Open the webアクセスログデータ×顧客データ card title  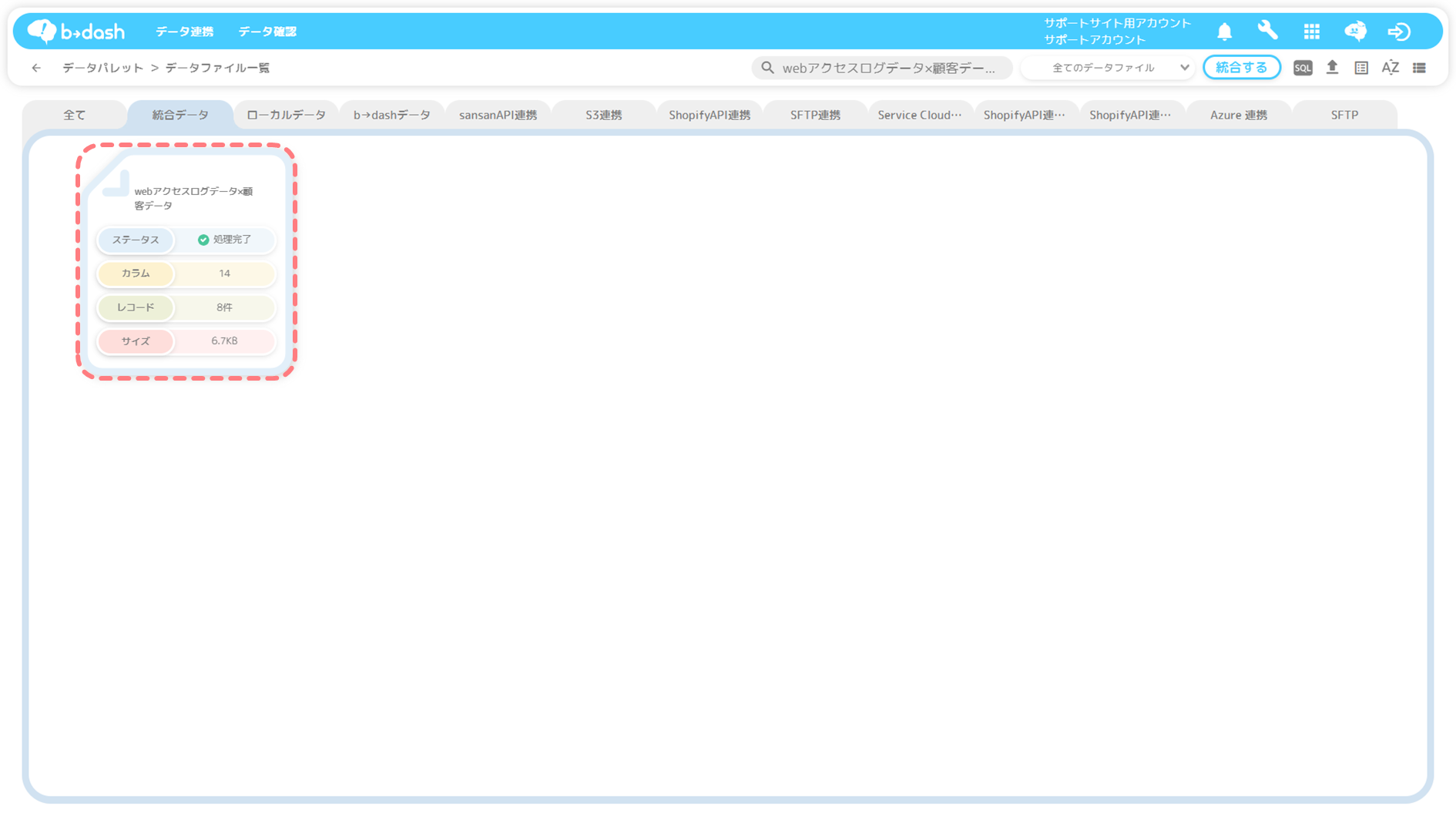point(193,198)
